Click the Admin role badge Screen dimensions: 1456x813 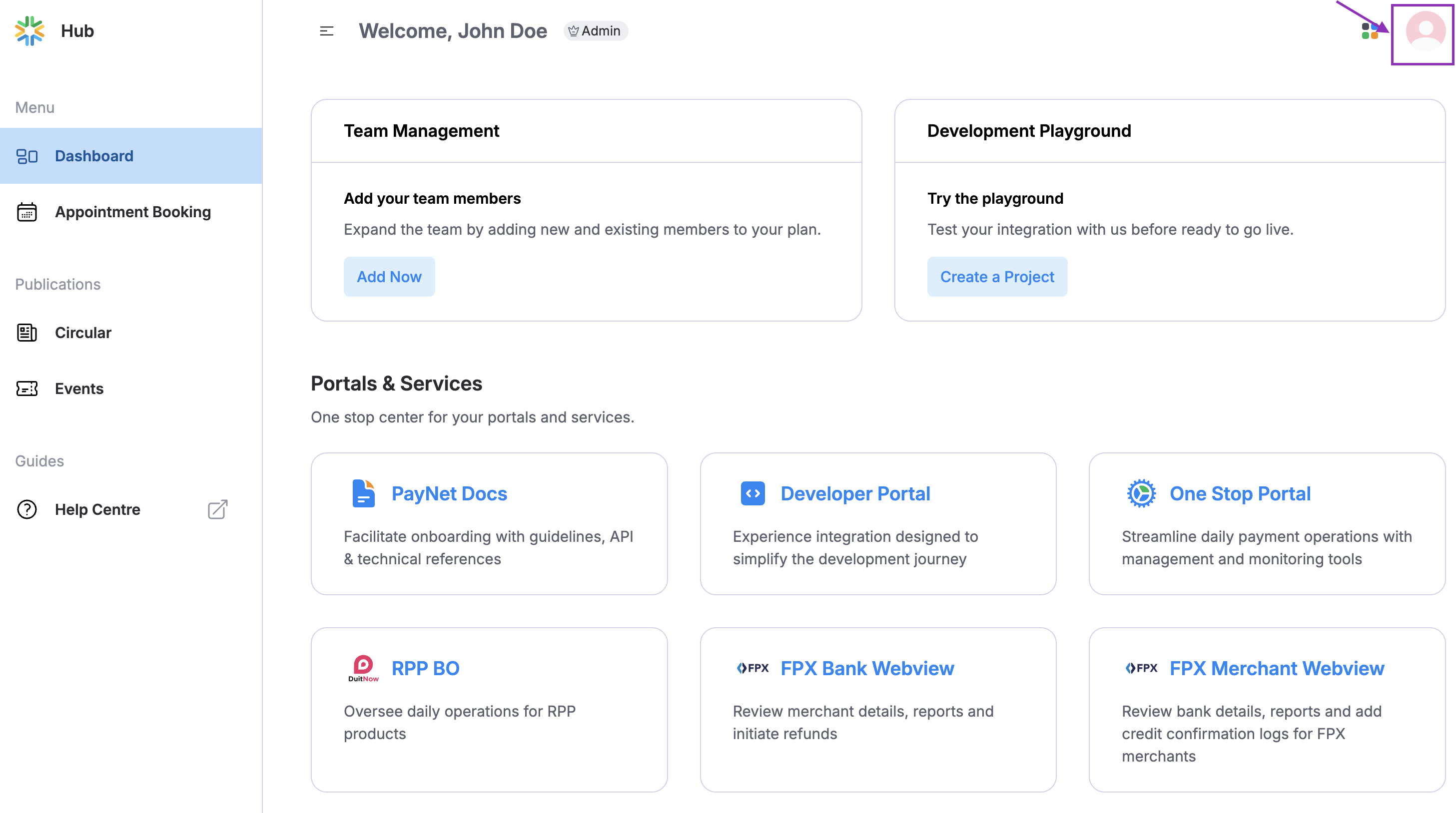click(x=595, y=31)
